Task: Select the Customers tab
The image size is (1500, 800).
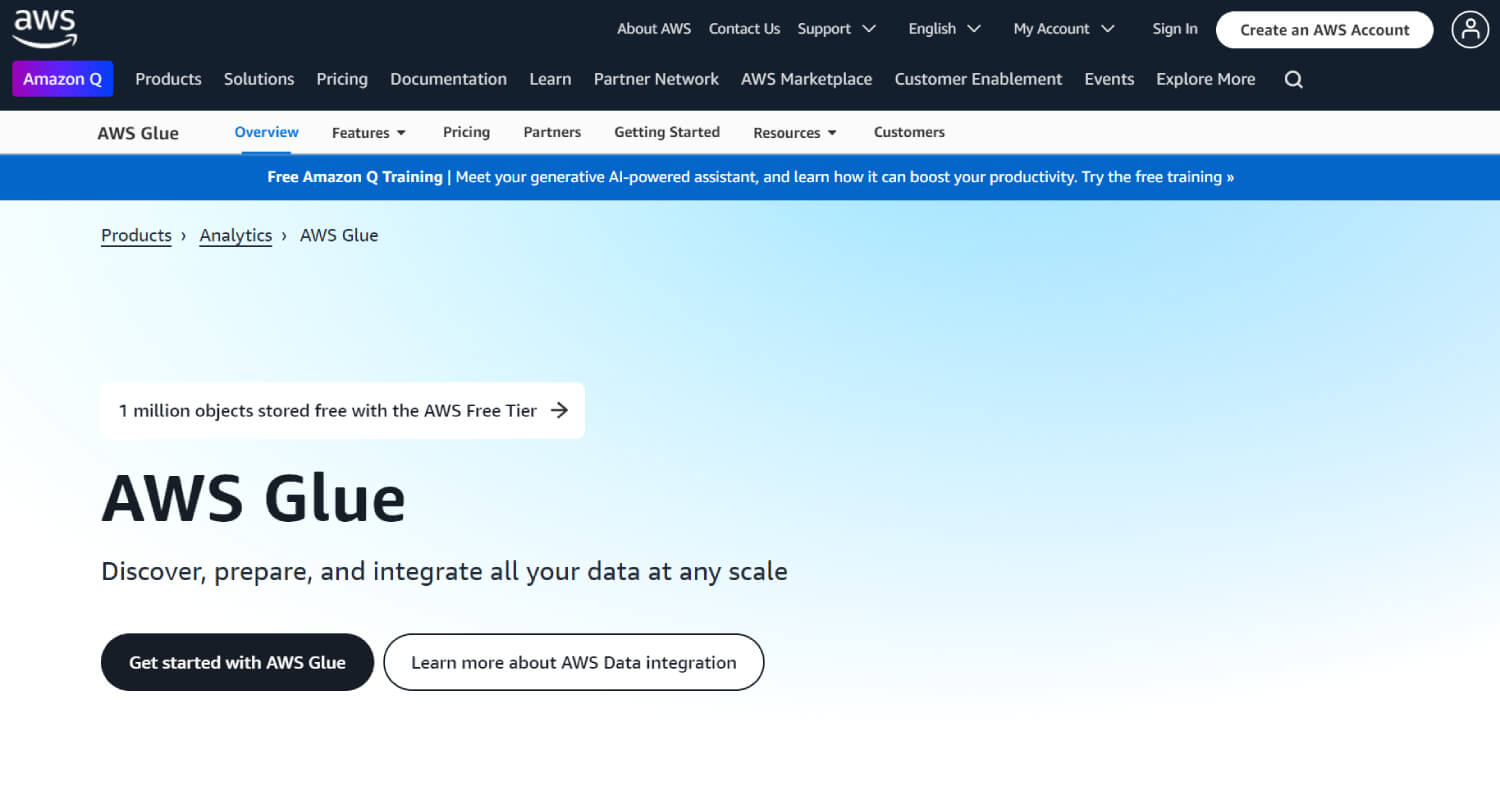Action: 909,132
